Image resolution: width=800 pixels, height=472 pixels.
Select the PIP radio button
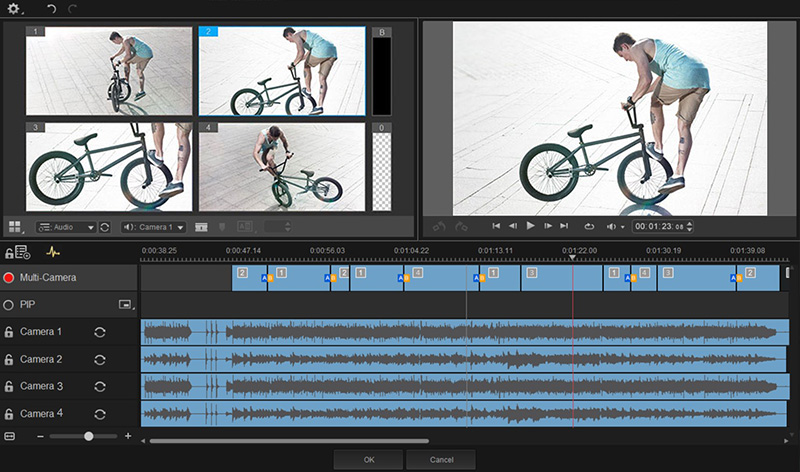click(x=9, y=303)
